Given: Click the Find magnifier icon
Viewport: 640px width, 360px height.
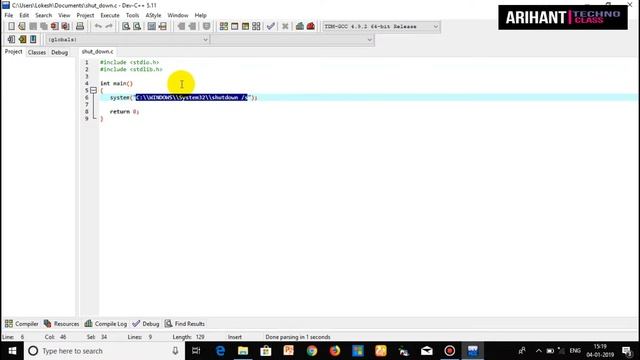Looking at the screenshot, I should click(x=126, y=27).
